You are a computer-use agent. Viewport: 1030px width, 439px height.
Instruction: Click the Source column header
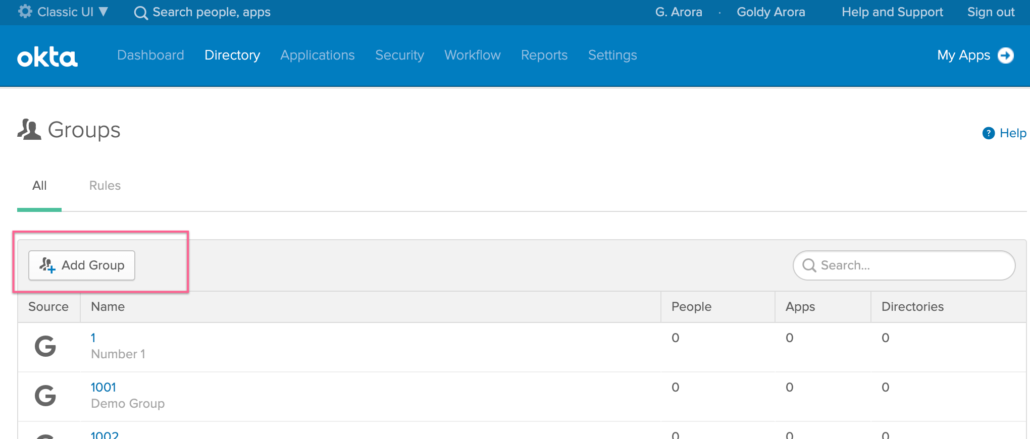(49, 307)
